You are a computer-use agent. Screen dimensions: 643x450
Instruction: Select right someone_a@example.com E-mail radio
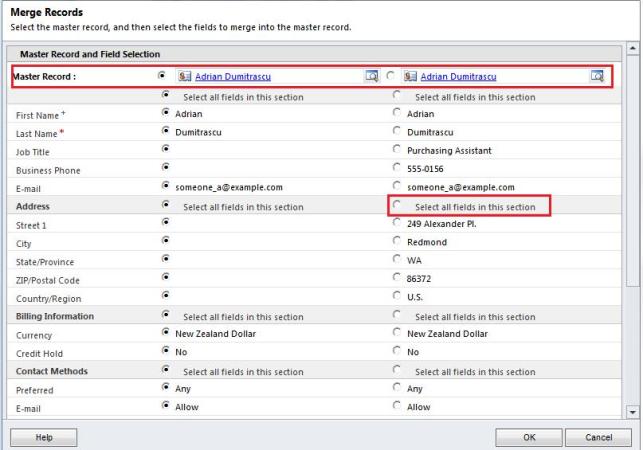pyautogui.click(x=397, y=185)
